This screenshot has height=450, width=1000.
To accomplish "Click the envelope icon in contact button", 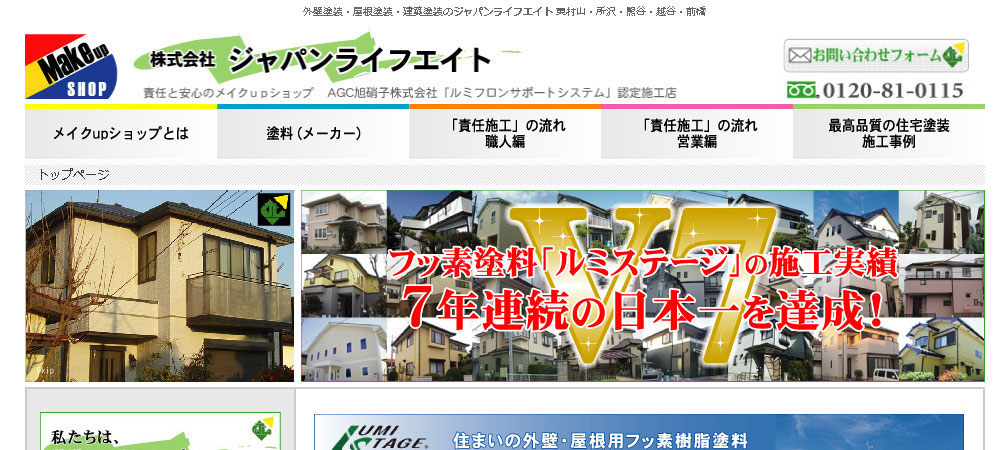I will tap(799, 55).
